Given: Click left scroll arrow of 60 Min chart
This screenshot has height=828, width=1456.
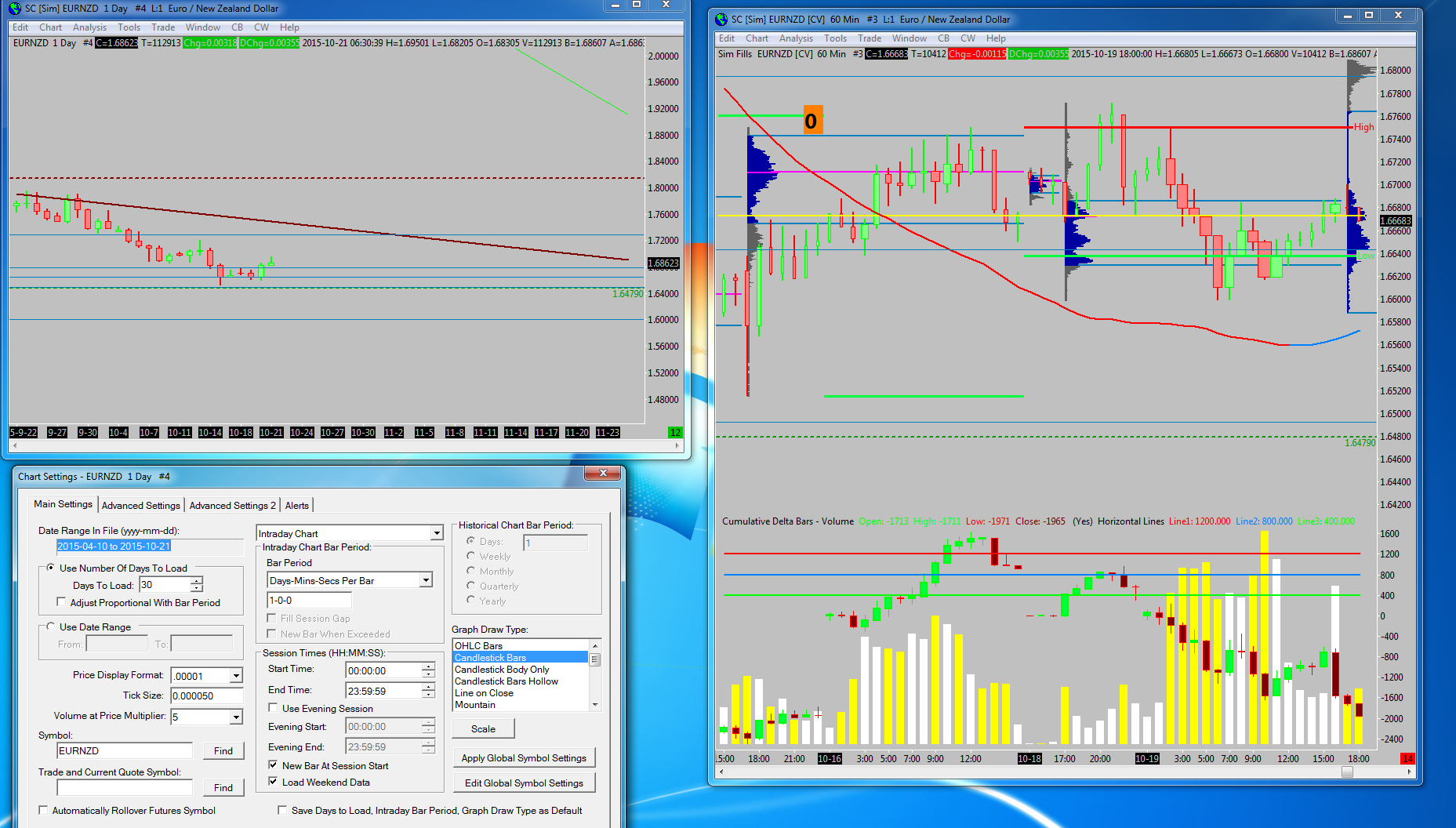Looking at the screenshot, I should (721, 772).
